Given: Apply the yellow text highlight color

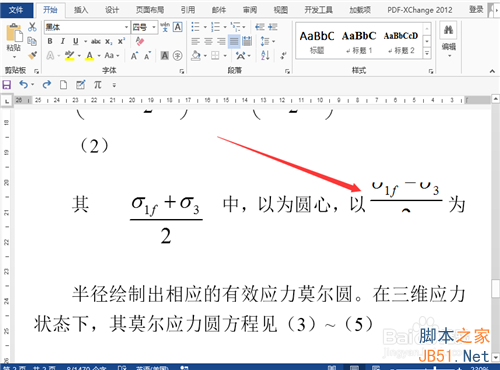Looking at the screenshot, I should 69,55.
